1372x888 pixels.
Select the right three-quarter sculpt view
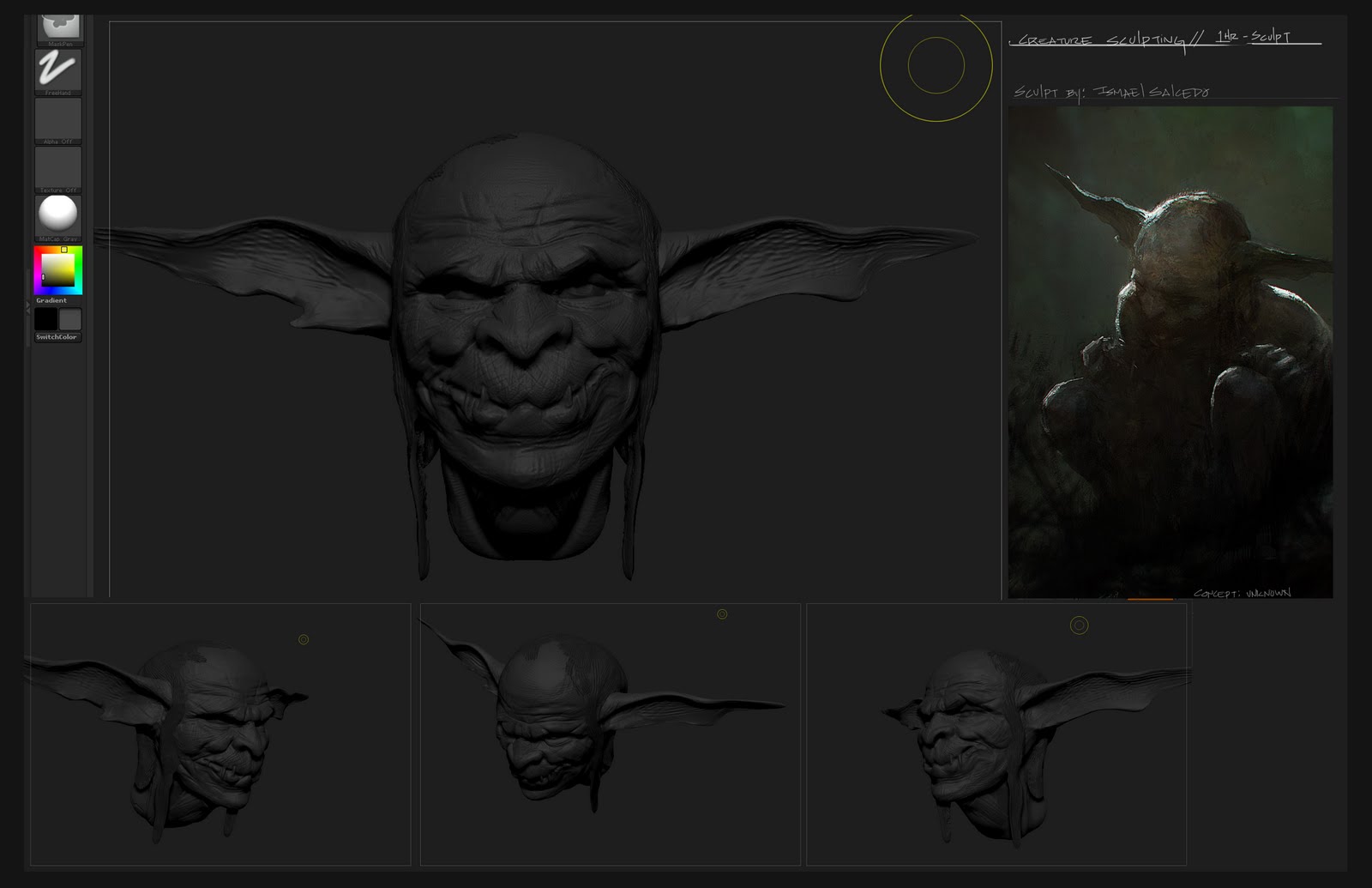[996, 734]
